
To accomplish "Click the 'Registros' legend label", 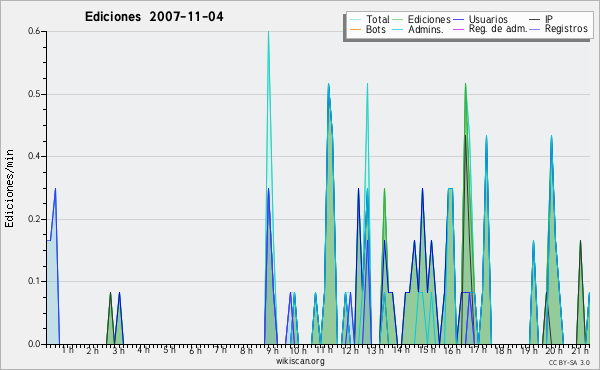I will [566, 29].
